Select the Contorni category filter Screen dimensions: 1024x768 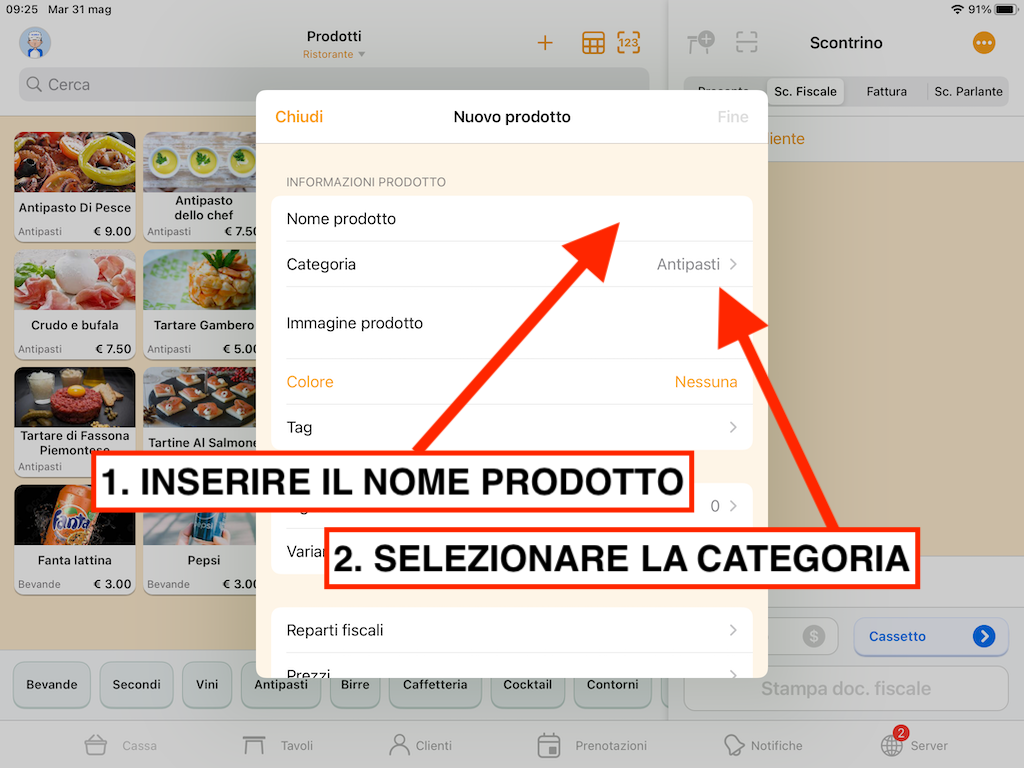pos(613,686)
